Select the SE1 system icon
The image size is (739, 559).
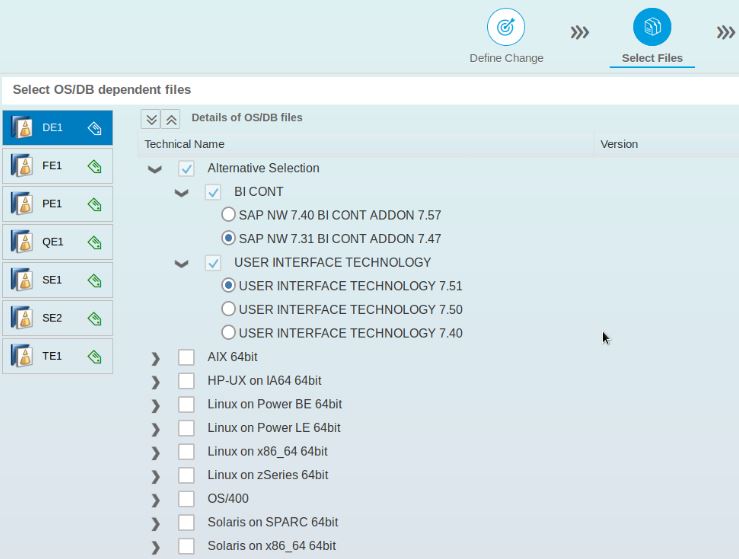(22, 280)
